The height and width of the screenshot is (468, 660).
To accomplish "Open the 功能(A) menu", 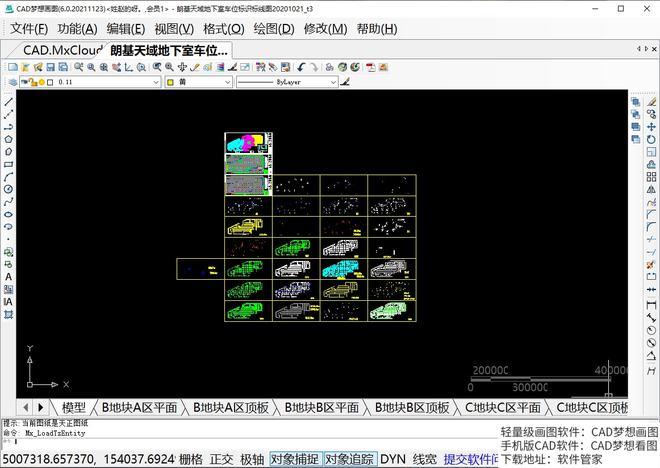I will click(x=77, y=29).
